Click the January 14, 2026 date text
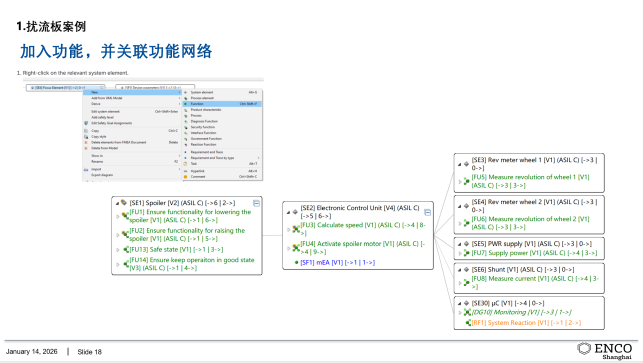Screen dimensions: 643x363 [x=32, y=352]
